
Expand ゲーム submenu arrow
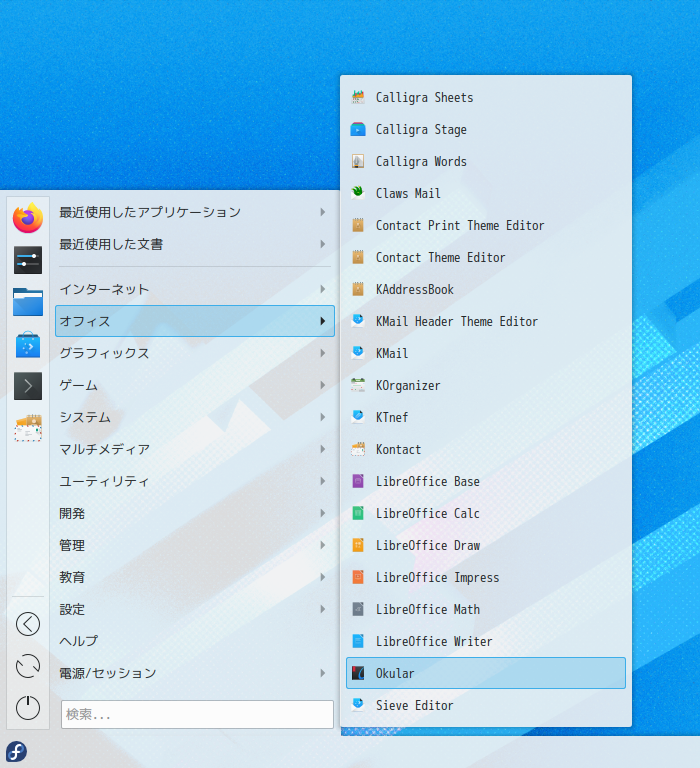pyautogui.click(x=322, y=385)
